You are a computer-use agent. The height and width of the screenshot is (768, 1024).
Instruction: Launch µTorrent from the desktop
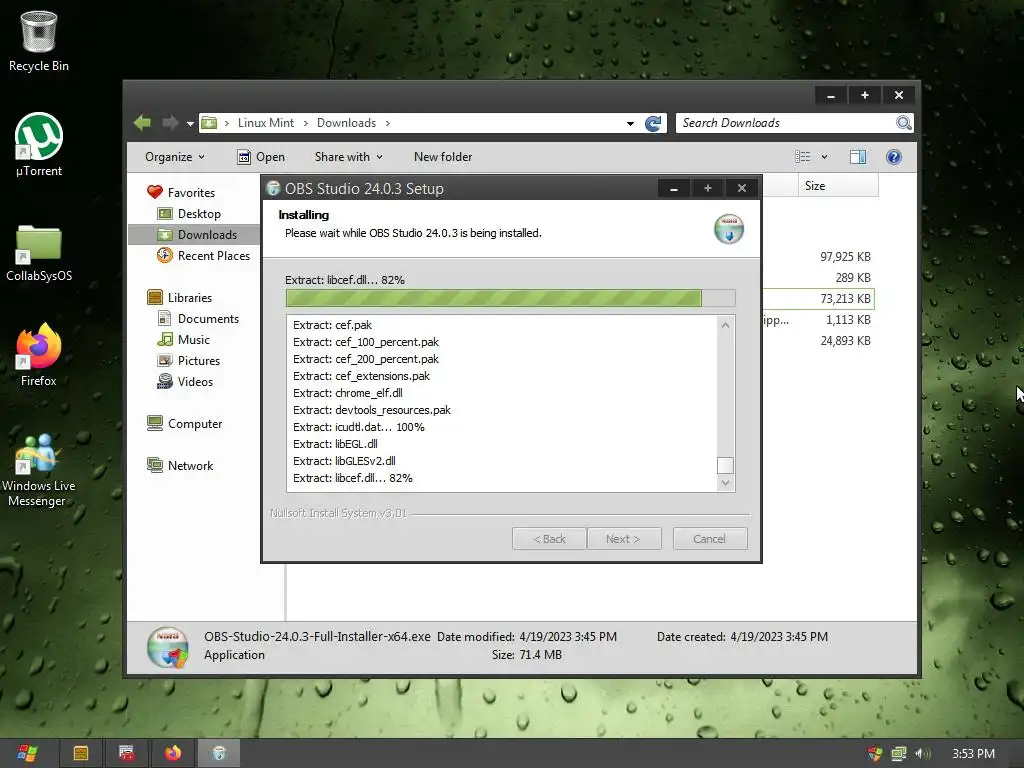[39, 145]
